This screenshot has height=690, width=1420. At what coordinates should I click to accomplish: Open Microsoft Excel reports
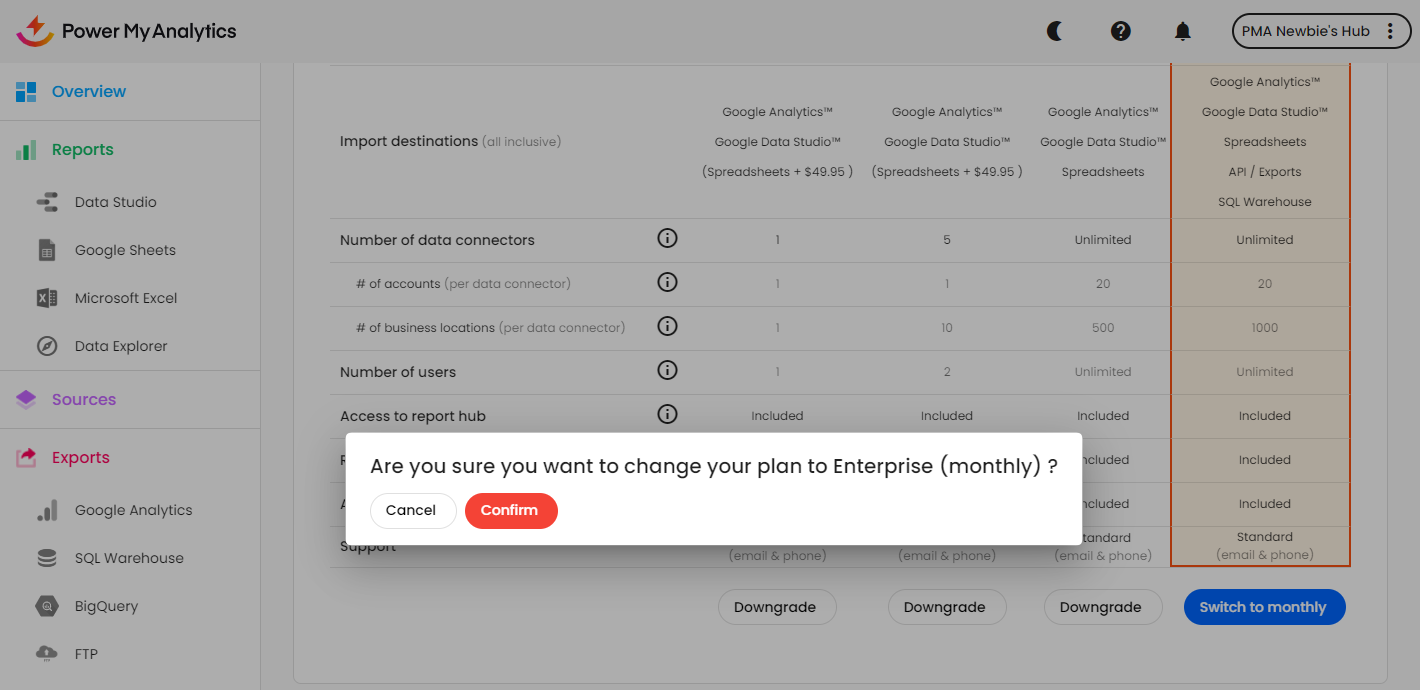coord(126,298)
